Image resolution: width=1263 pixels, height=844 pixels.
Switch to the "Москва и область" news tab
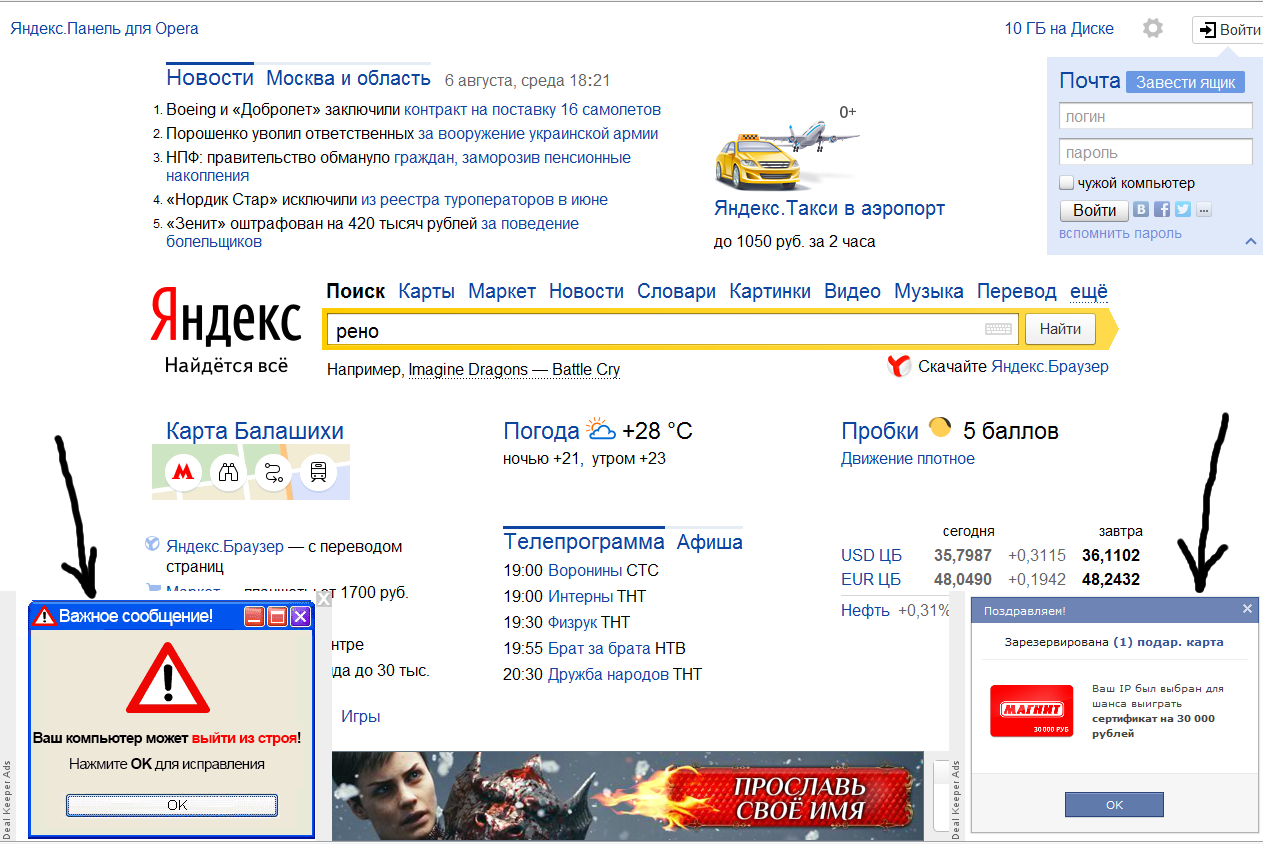[348, 79]
